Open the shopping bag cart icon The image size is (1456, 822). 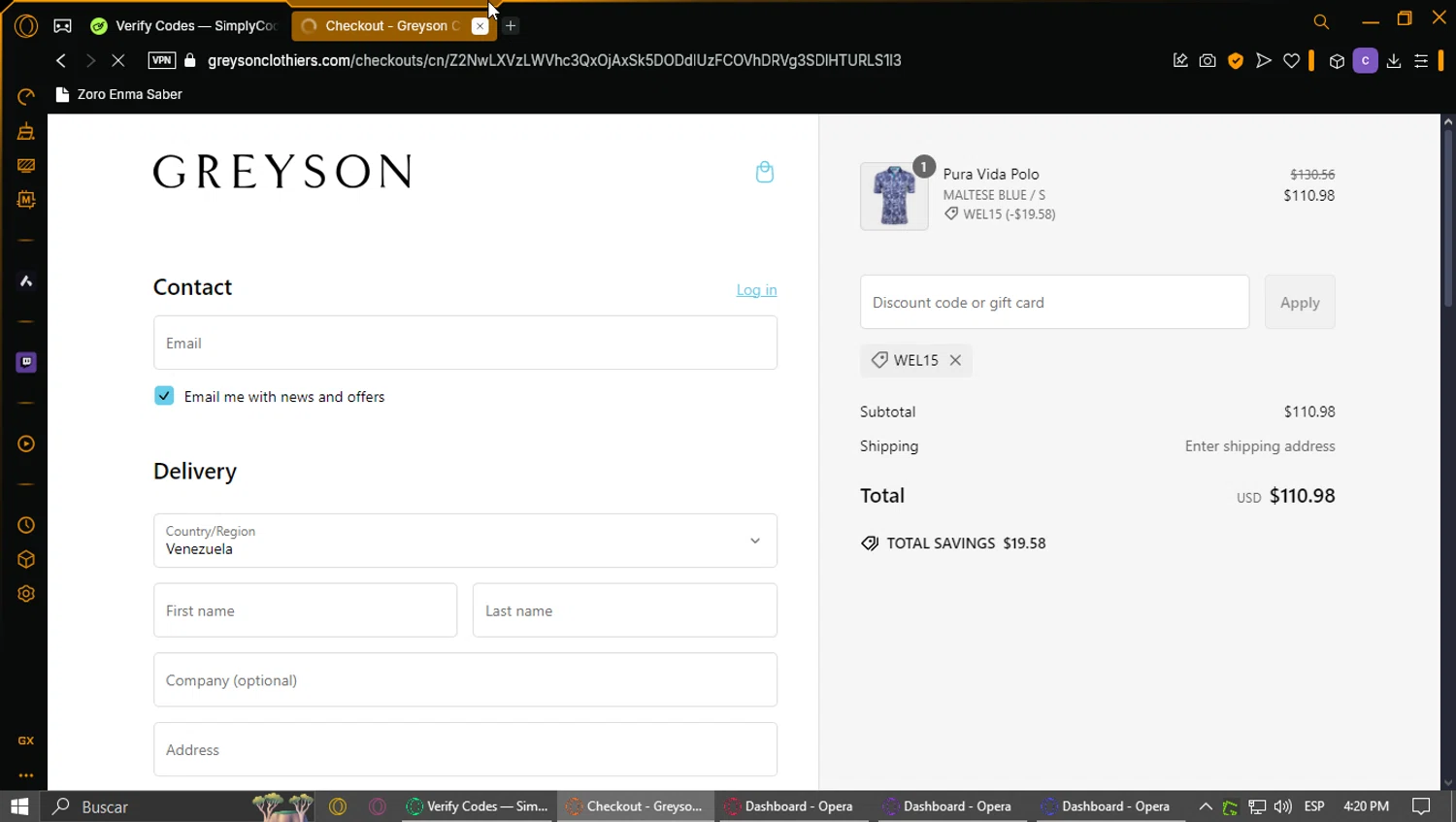pyautogui.click(x=765, y=172)
